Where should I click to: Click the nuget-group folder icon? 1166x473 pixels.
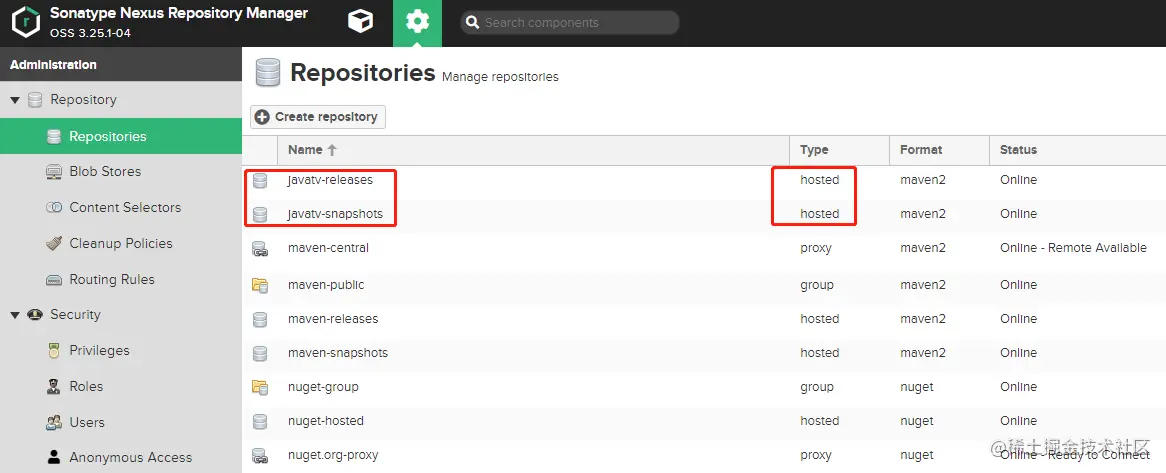click(x=260, y=387)
